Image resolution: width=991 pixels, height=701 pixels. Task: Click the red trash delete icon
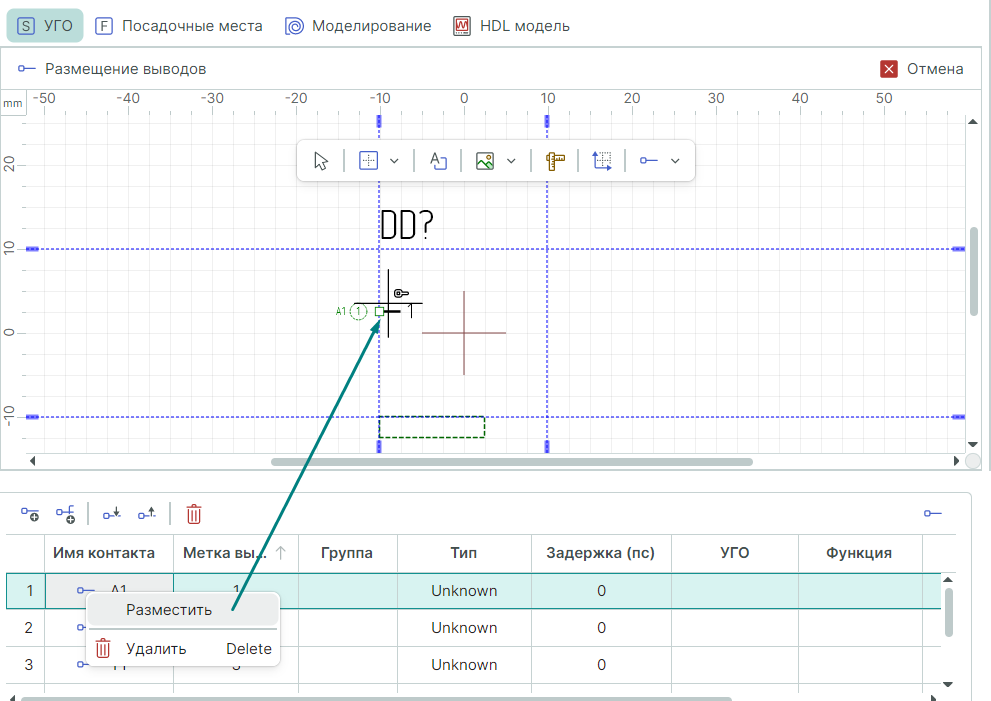[194, 514]
